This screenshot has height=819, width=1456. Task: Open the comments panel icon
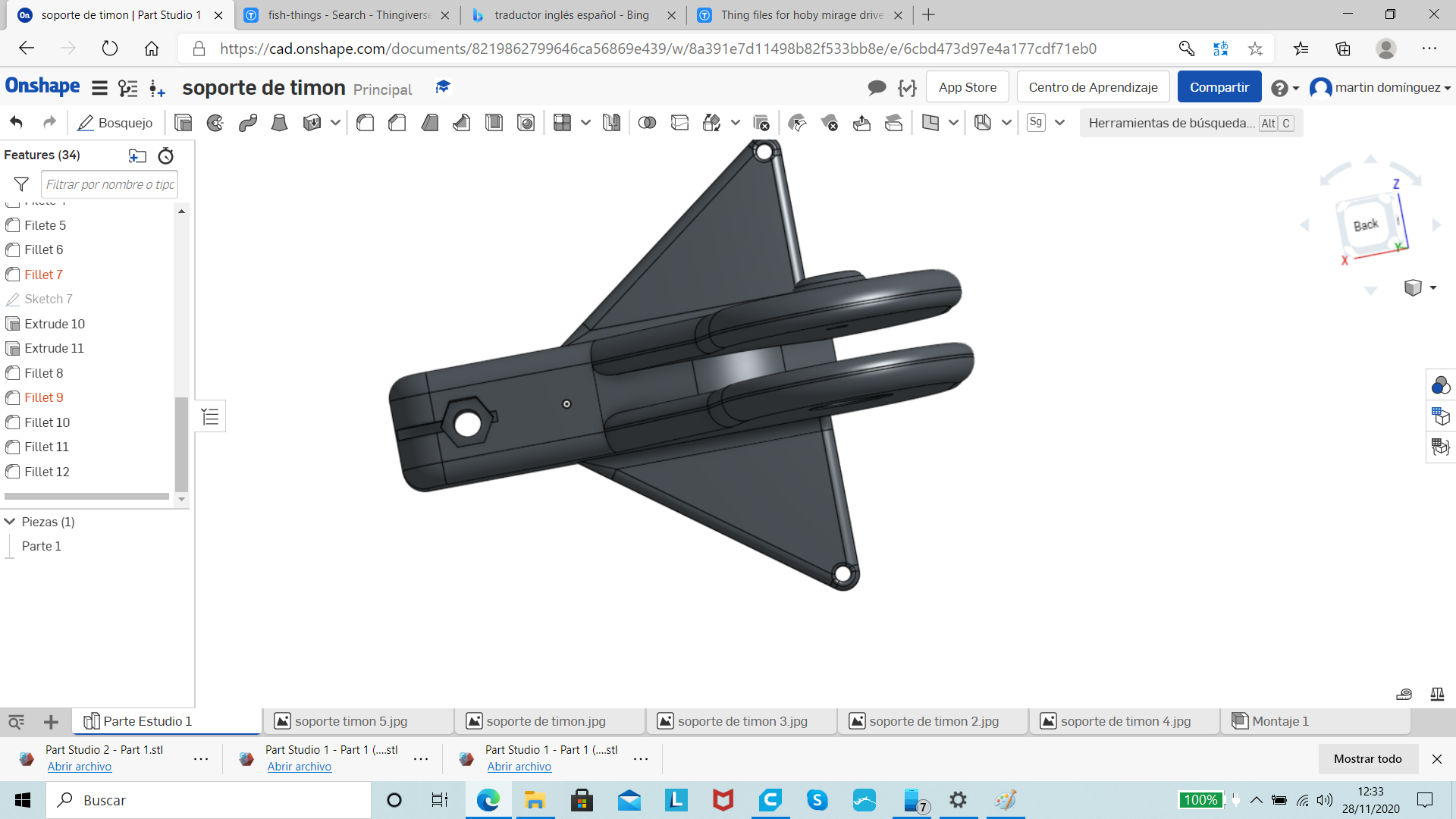(x=877, y=88)
